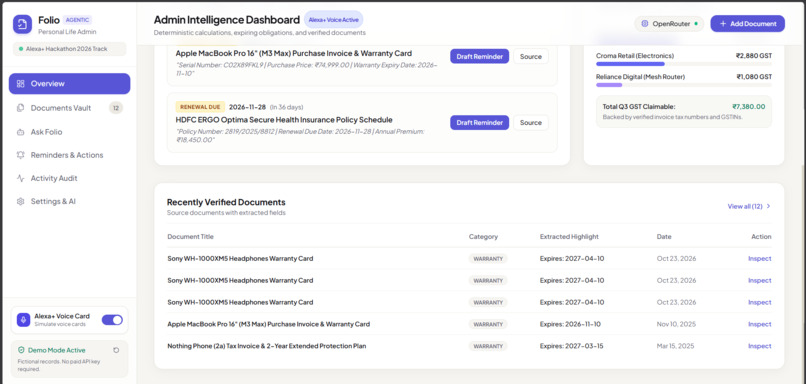Image resolution: width=806 pixels, height=384 pixels.
Task: Click the WARRANTY tag on Nothing Phone row
Action: pos(488,346)
